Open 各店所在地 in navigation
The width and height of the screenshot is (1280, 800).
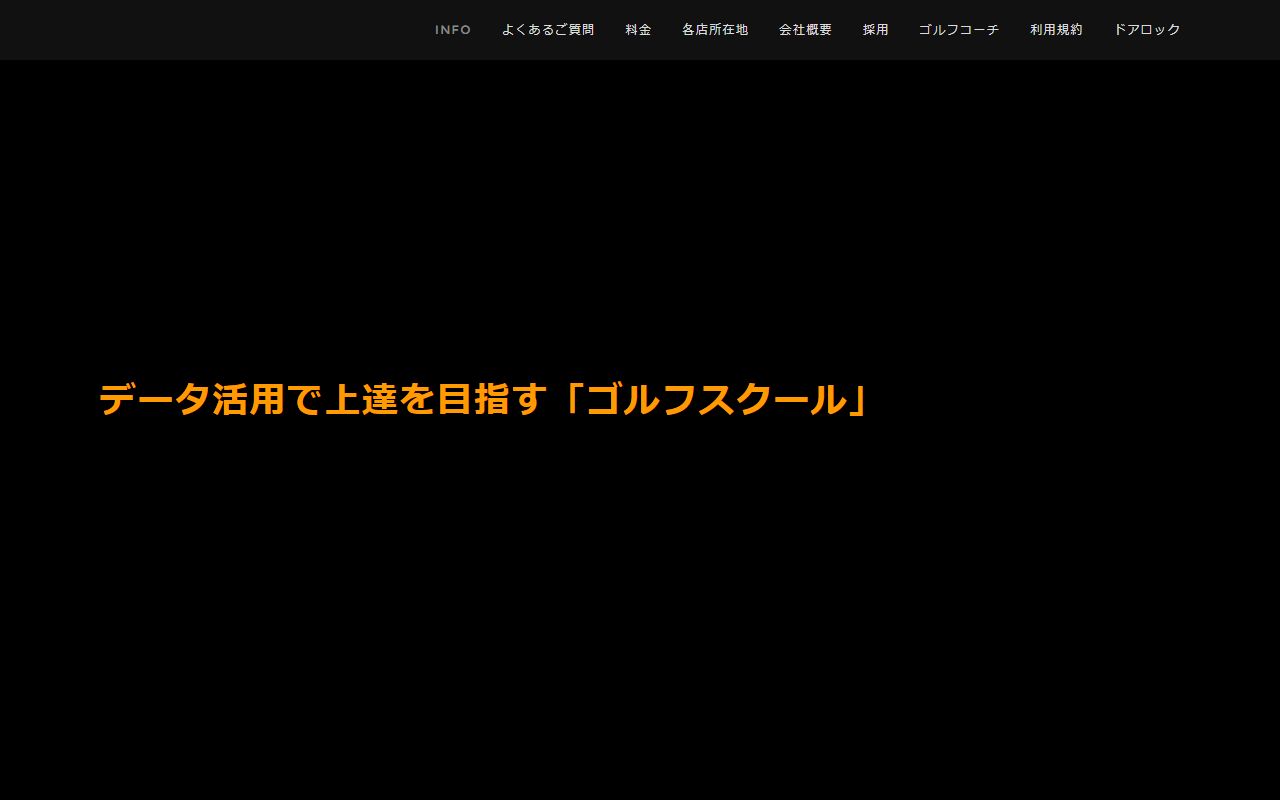pyautogui.click(x=715, y=30)
